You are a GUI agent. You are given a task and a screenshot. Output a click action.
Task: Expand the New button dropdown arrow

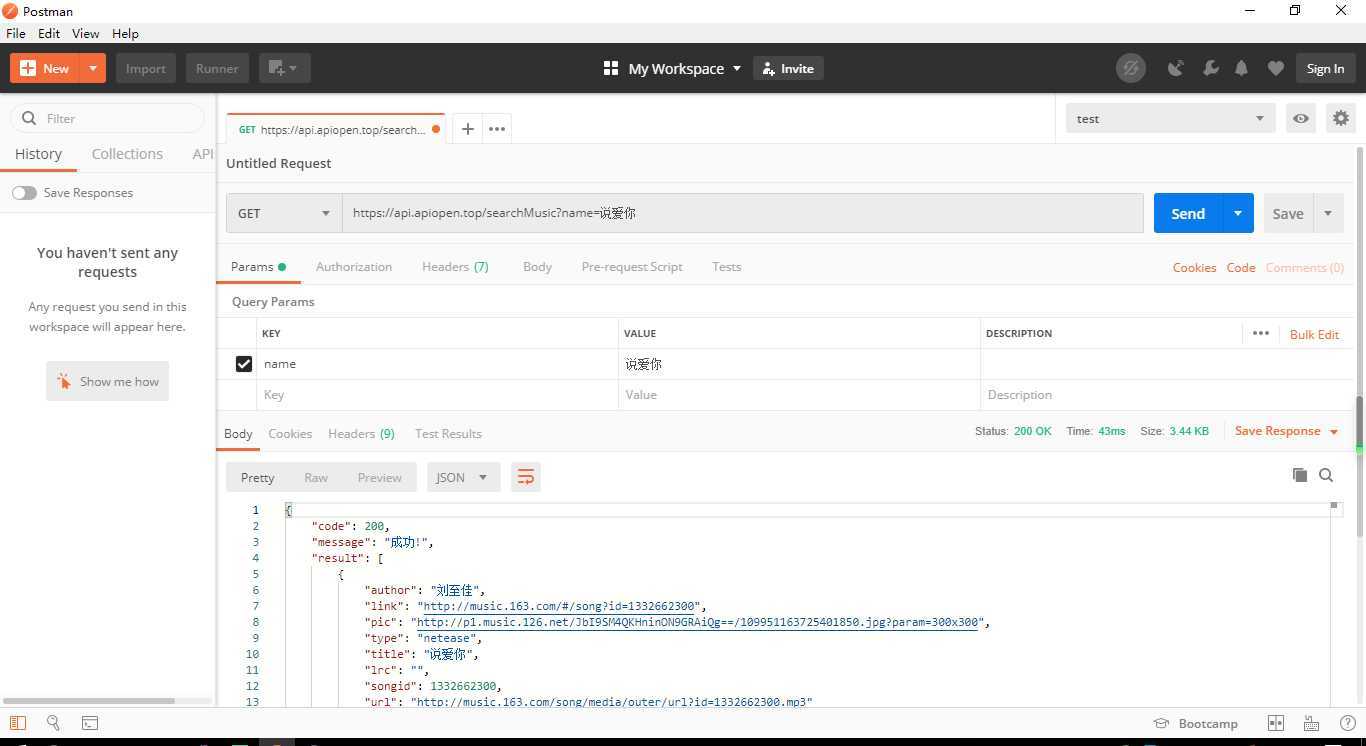(92, 68)
